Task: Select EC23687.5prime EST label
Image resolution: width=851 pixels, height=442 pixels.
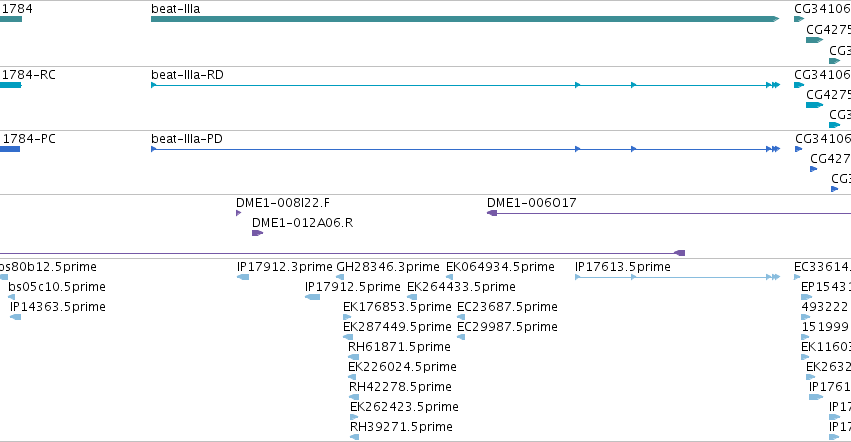Action: pyautogui.click(x=507, y=307)
